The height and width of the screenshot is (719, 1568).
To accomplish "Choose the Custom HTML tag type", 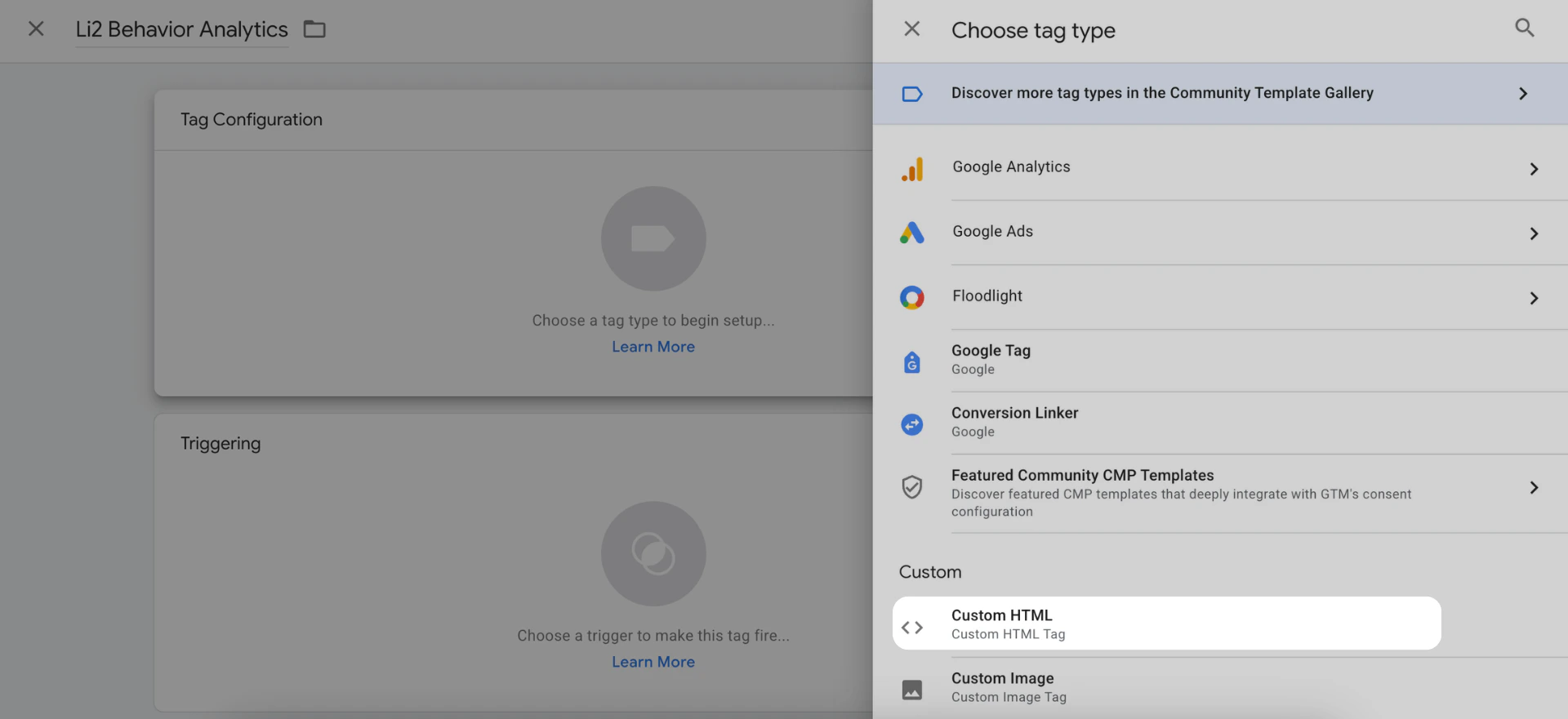I will click(1166, 624).
